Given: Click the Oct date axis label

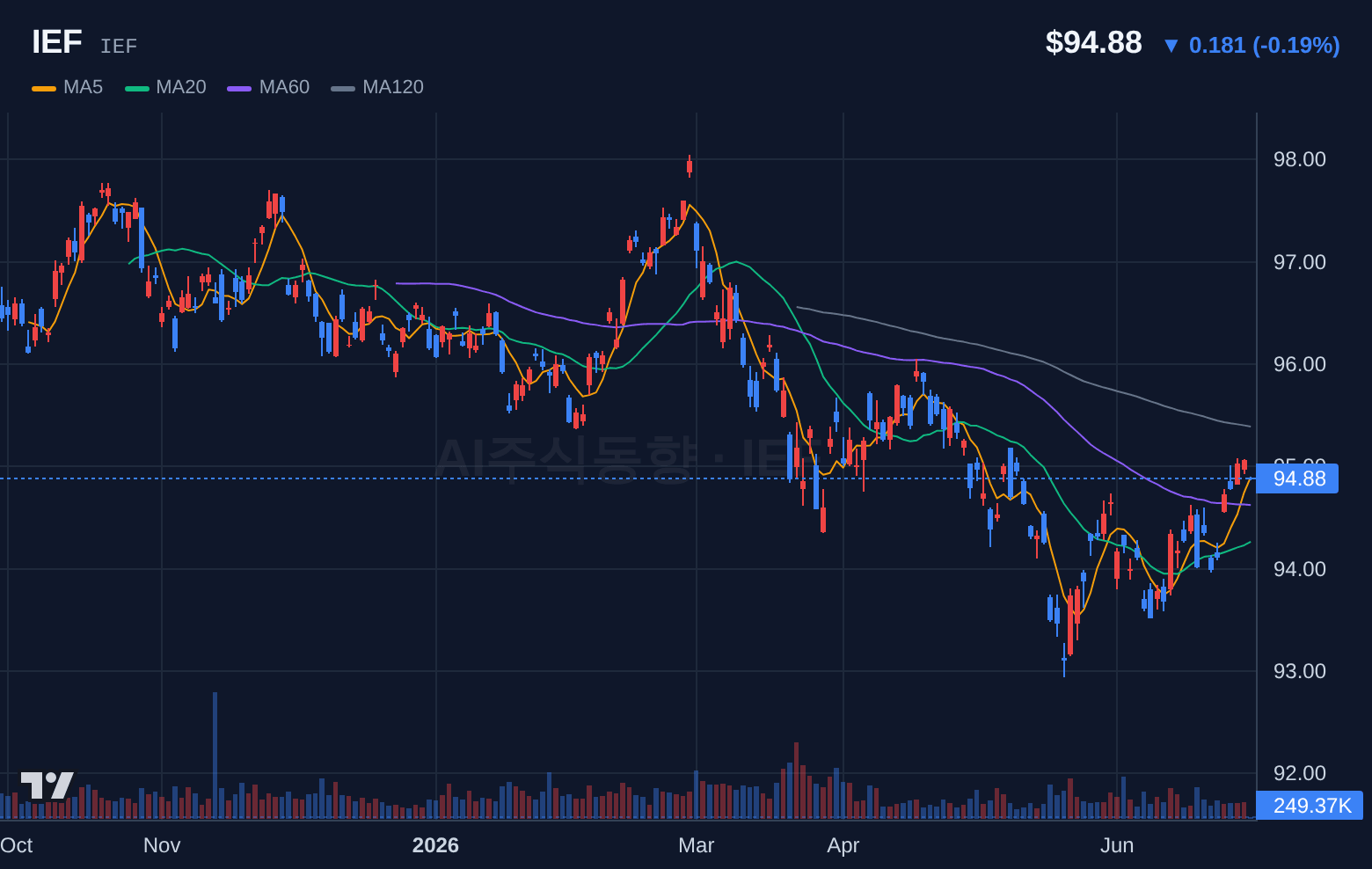Looking at the screenshot, I should tap(16, 845).
